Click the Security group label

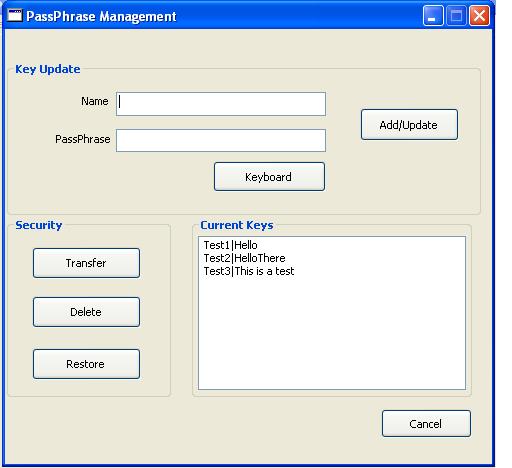[x=39, y=225]
